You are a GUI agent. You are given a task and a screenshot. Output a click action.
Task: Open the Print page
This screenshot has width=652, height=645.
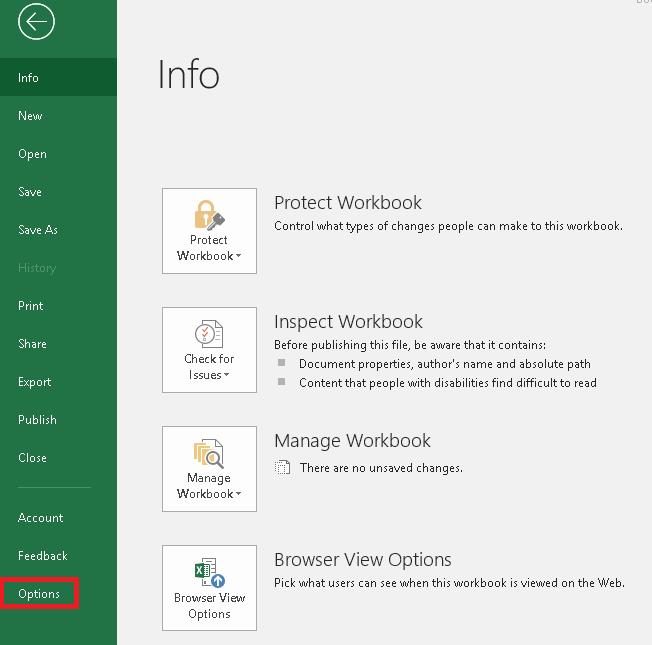pyautogui.click(x=31, y=306)
